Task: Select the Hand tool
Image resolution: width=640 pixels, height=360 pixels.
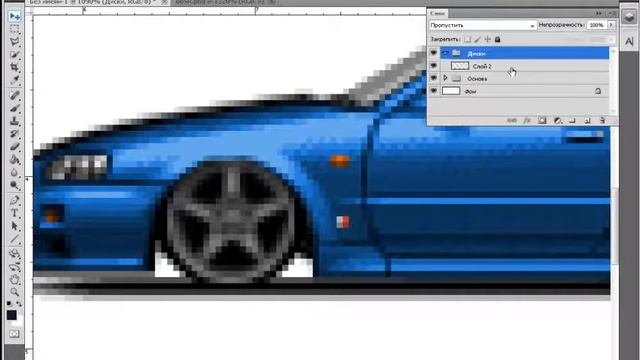Action: (x=14, y=280)
